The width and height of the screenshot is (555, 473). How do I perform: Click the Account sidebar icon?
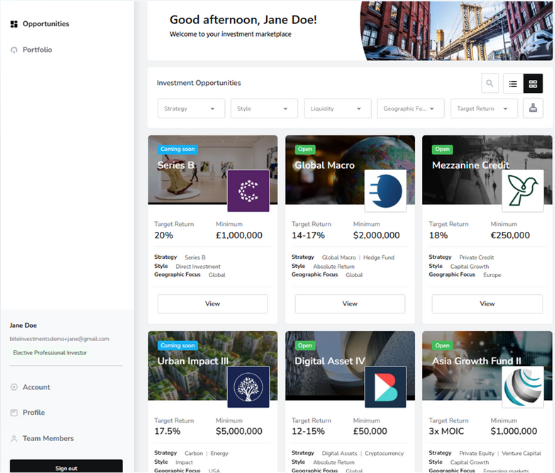coord(14,387)
